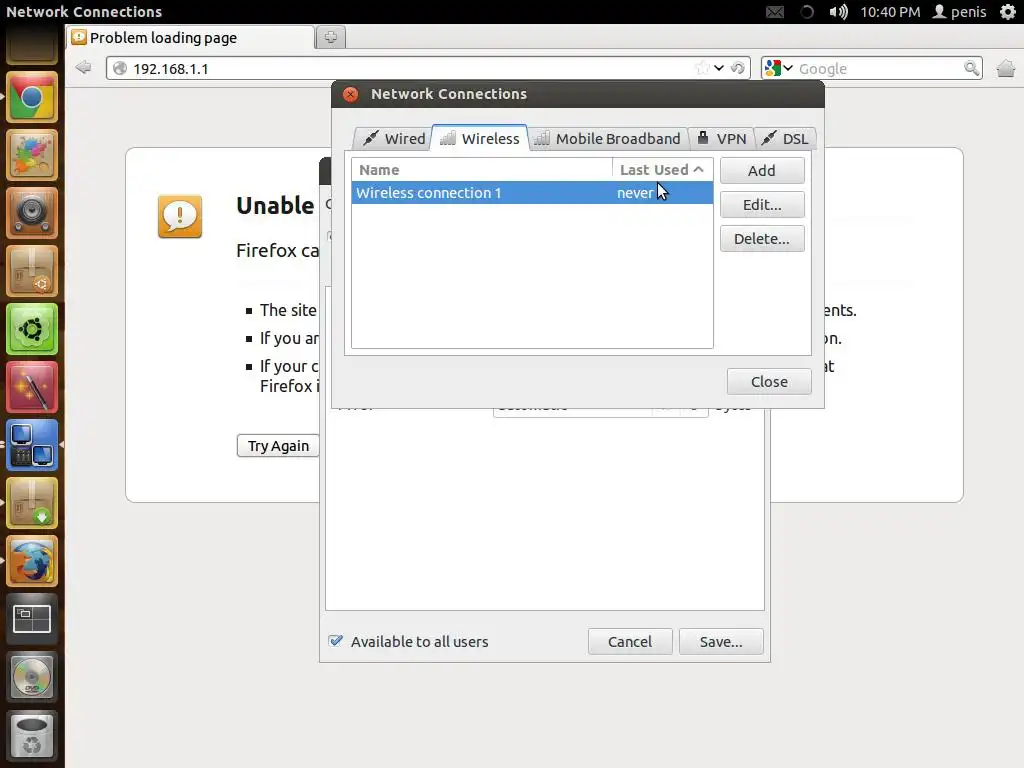Open the network computers launcher icon
Image resolution: width=1024 pixels, height=768 pixels.
pos(31,445)
